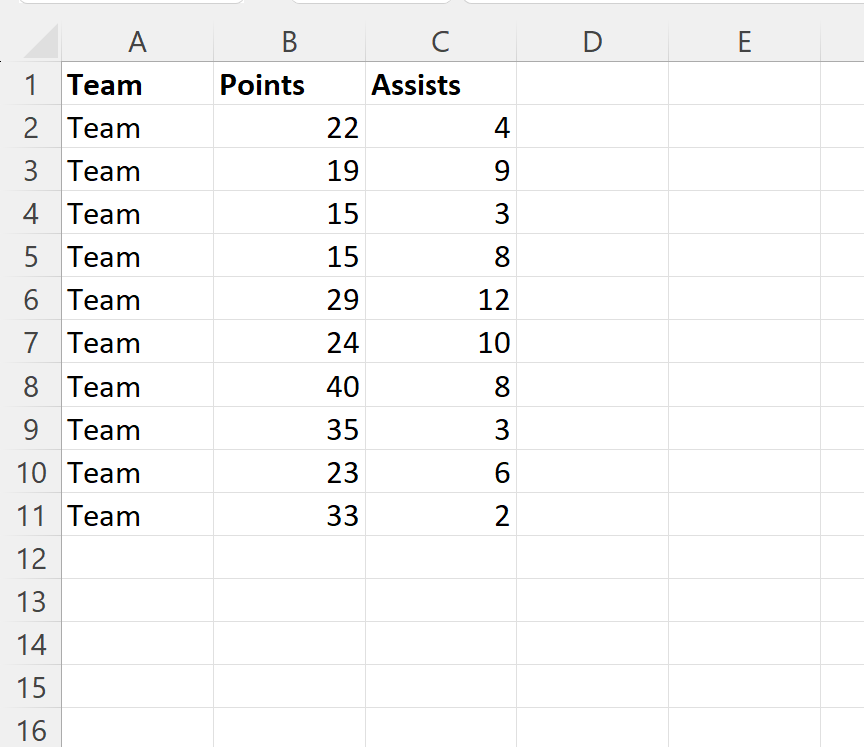Click the Points cell with value 33
The height and width of the screenshot is (747, 864).
coord(289,516)
